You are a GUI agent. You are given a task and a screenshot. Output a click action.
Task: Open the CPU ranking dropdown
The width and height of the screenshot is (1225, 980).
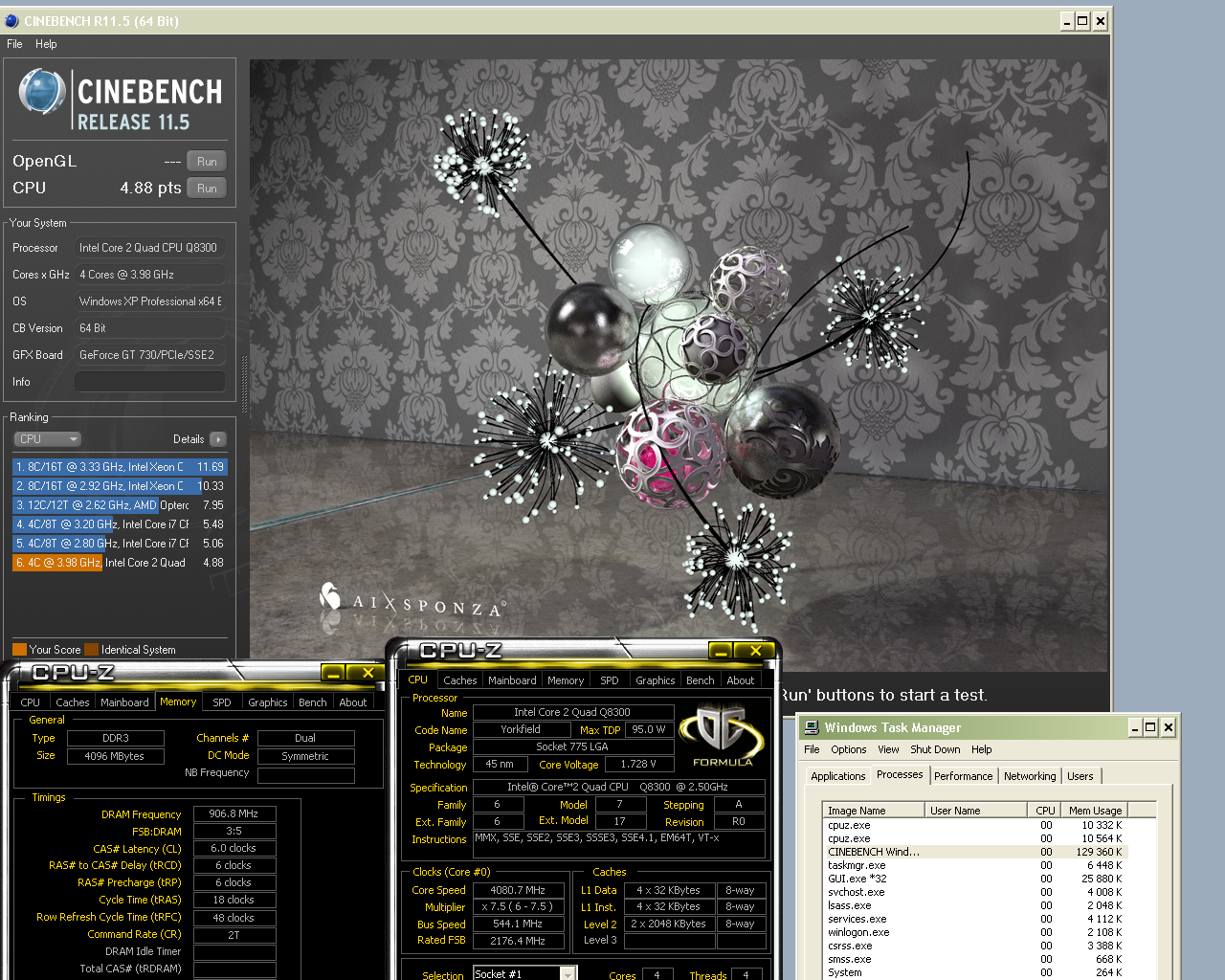click(47, 439)
